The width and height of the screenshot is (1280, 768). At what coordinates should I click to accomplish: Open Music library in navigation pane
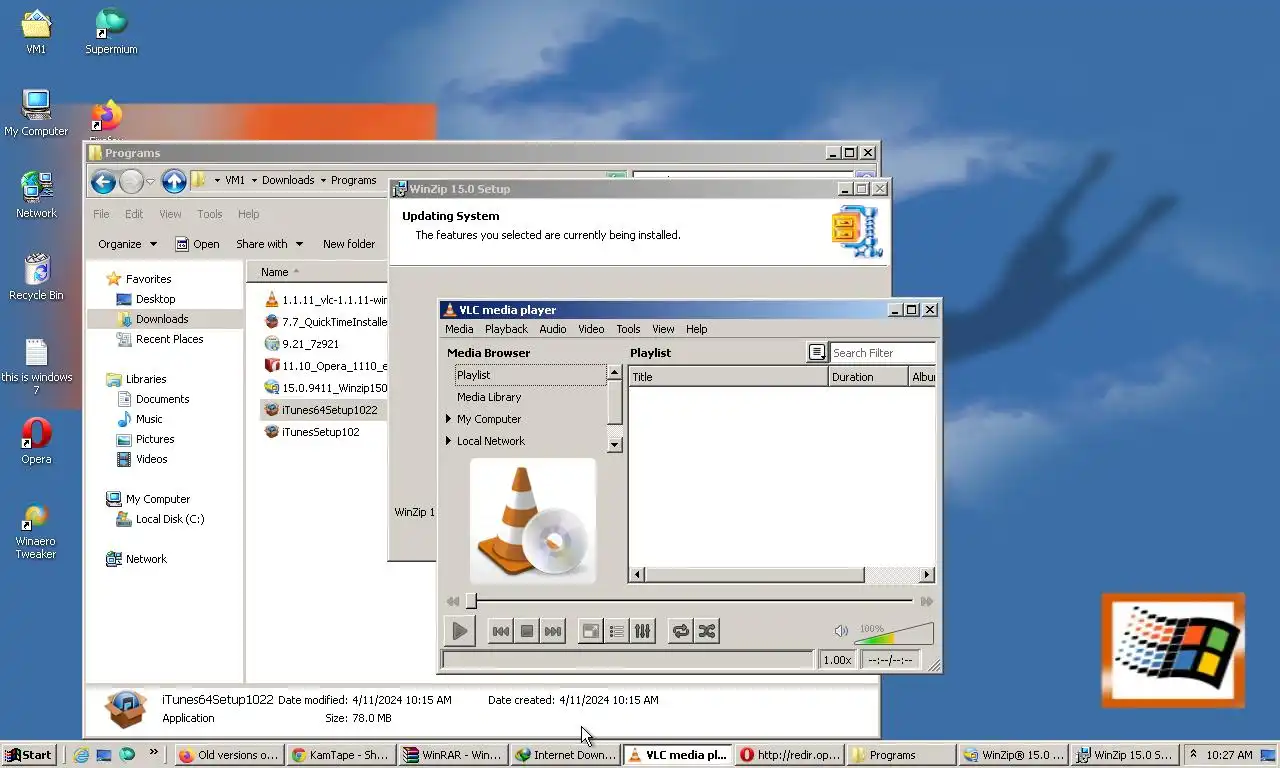149,419
